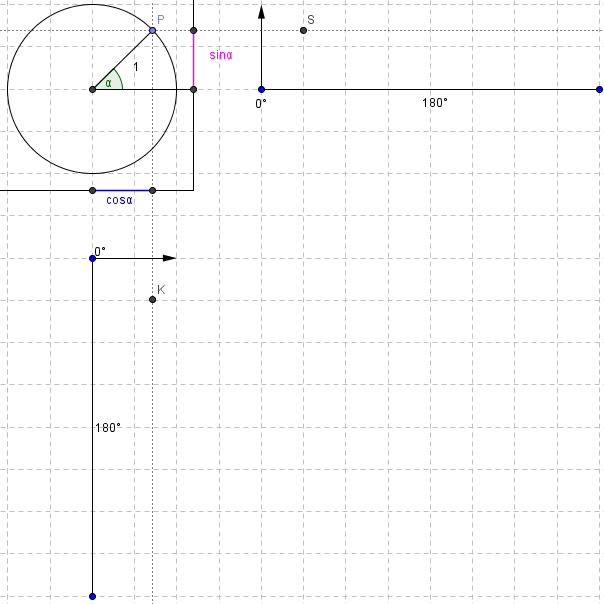Click blue point at right end of horizontal axis

tap(598, 90)
